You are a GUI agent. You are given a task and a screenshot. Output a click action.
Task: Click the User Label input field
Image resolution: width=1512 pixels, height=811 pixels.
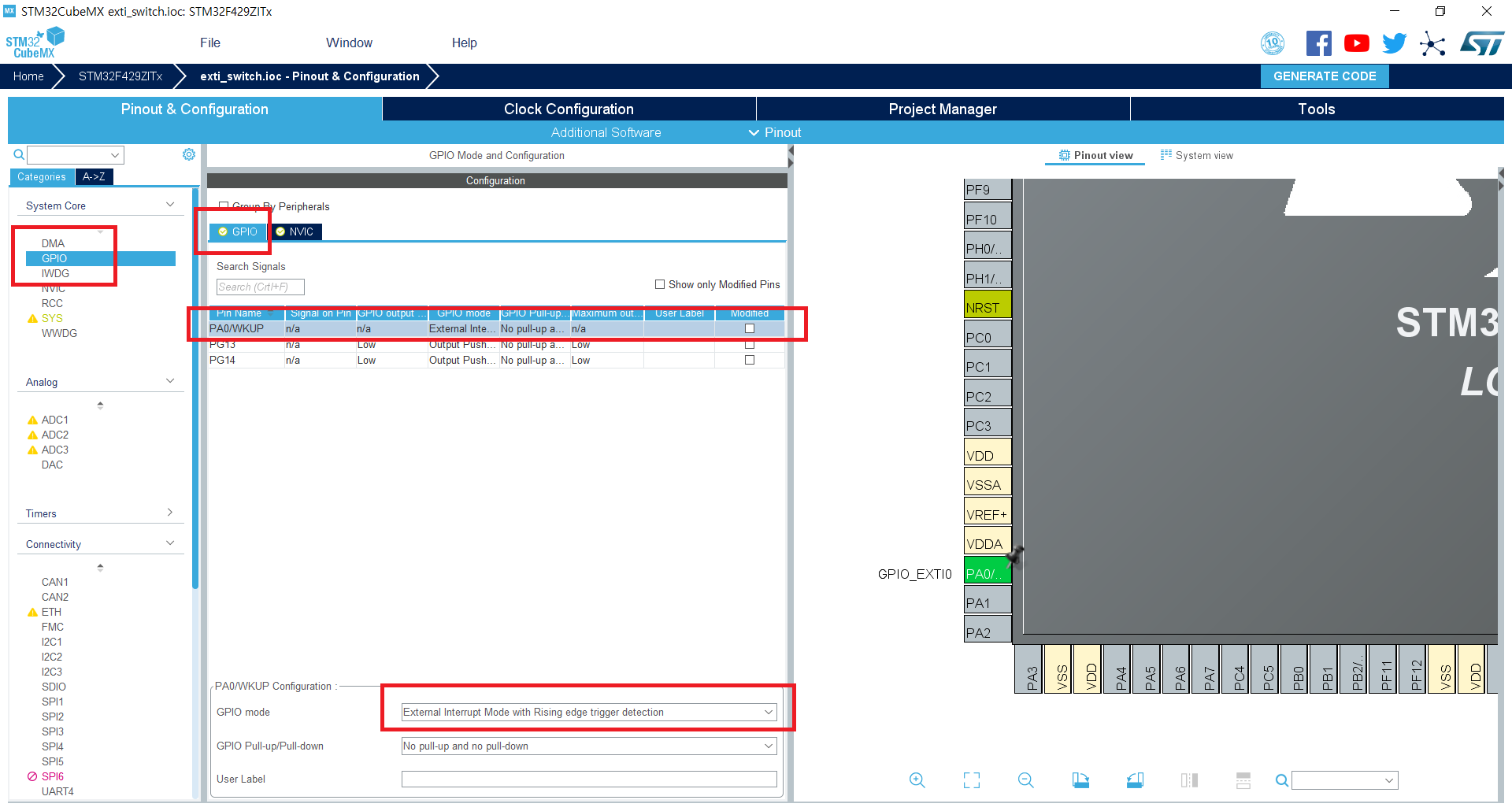tap(589, 779)
